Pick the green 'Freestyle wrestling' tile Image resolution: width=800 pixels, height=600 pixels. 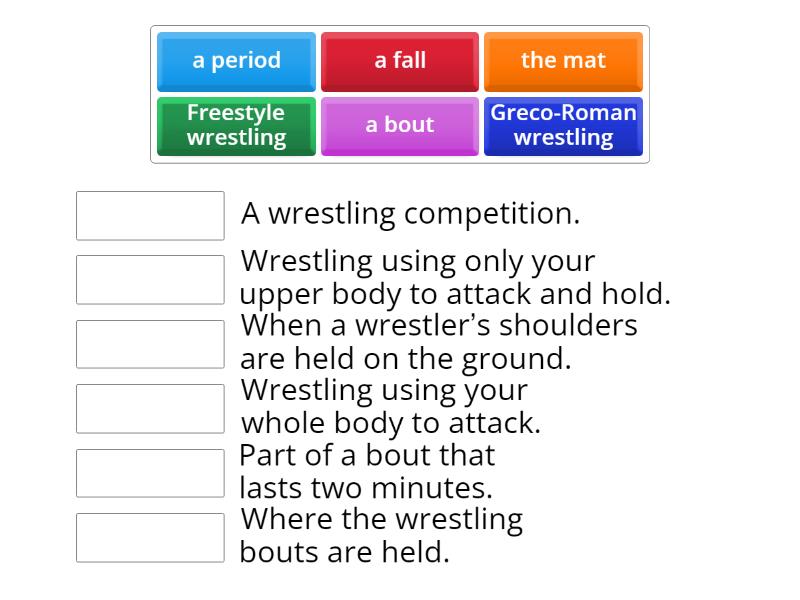click(x=237, y=126)
